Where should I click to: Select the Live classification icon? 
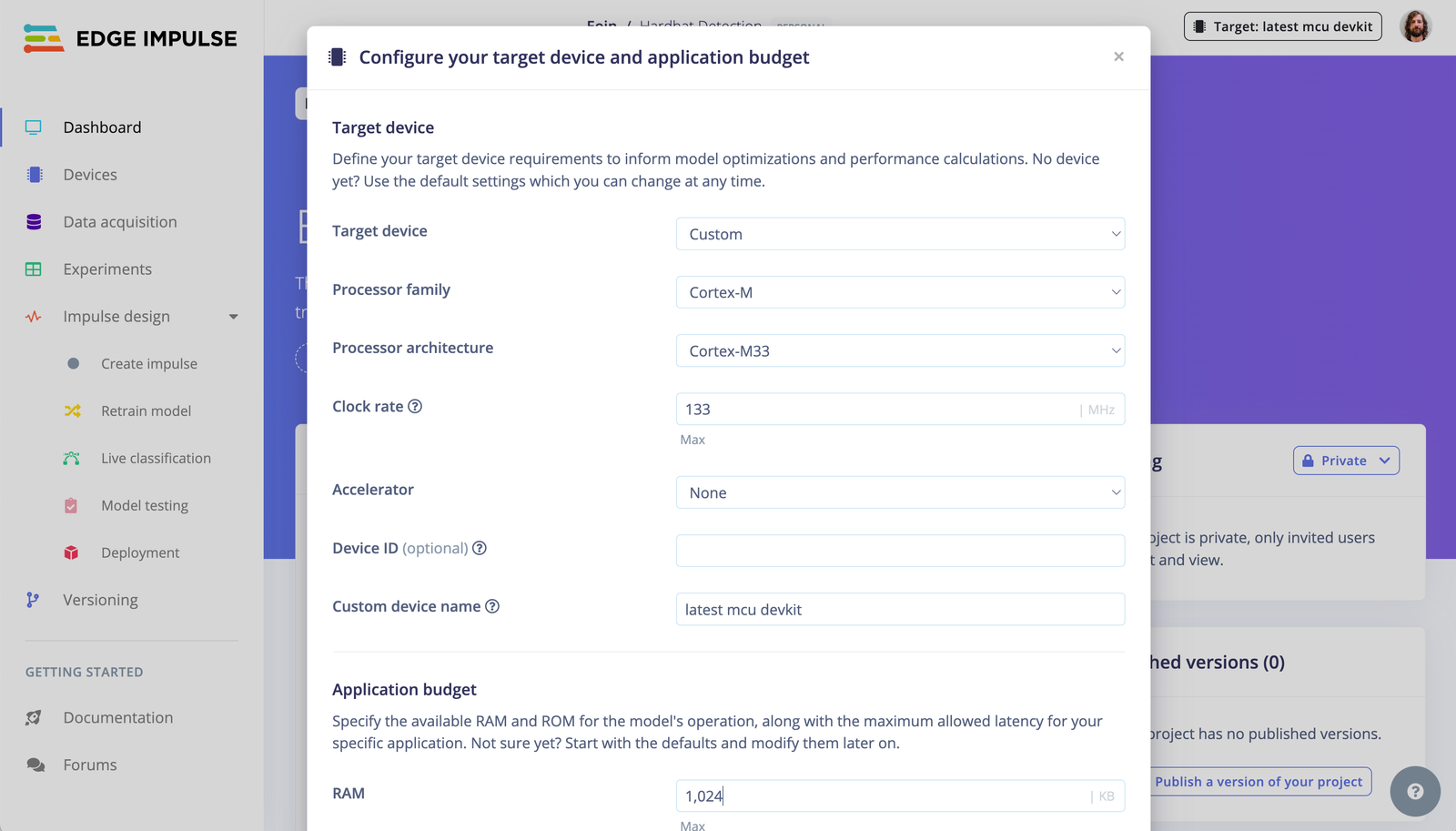coord(72,458)
